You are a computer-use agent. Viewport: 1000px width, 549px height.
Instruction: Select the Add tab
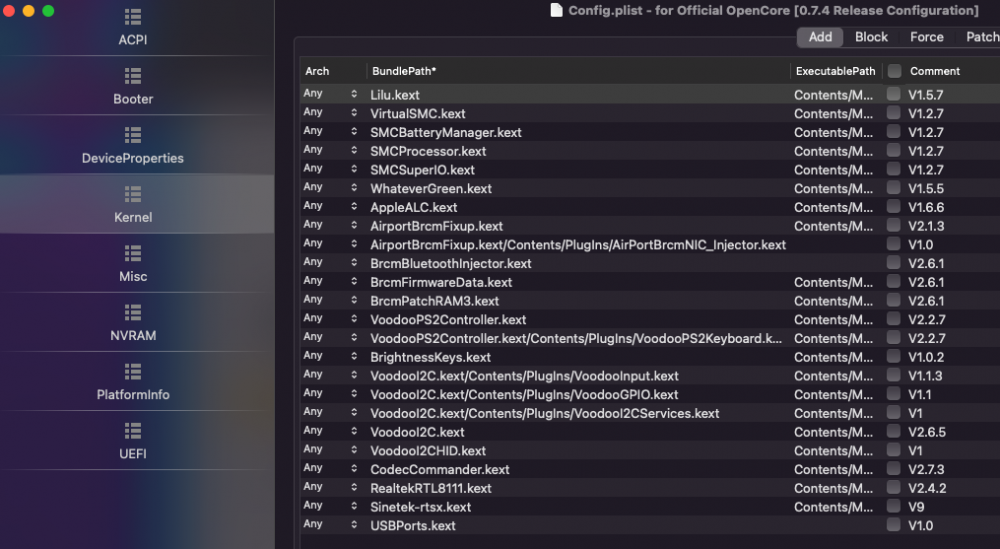(x=820, y=37)
